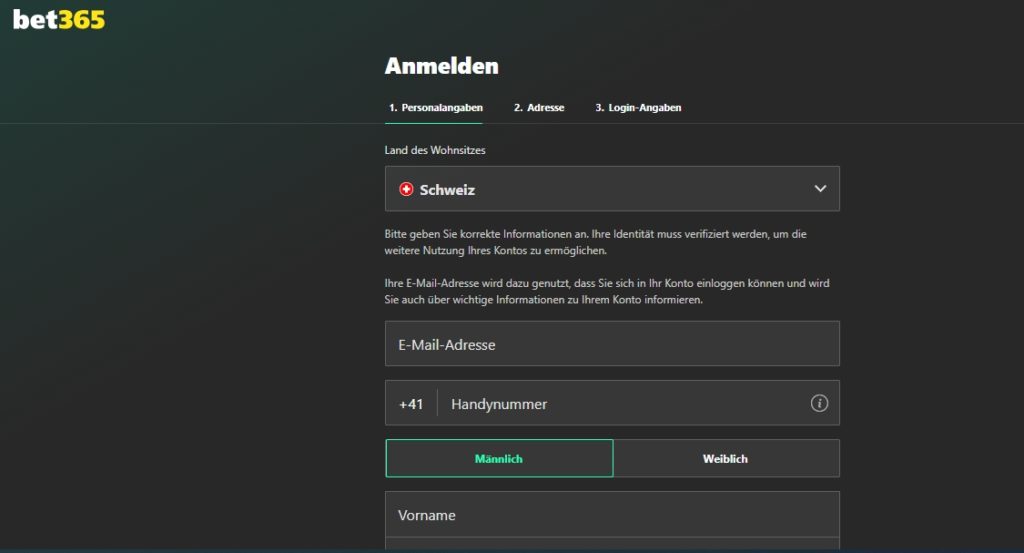Click the identity verification notice text

point(596,242)
